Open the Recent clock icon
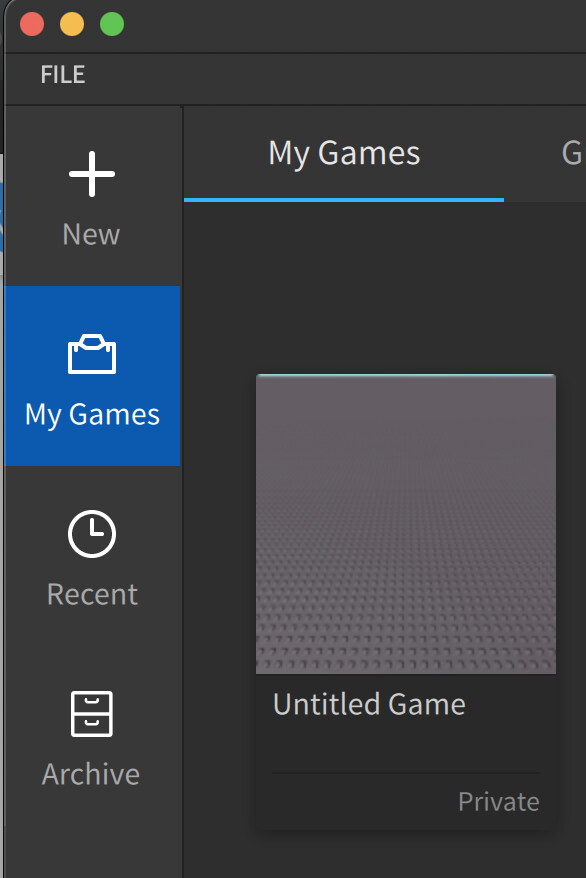The height and width of the screenshot is (878, 586). [x=92, y=534]
